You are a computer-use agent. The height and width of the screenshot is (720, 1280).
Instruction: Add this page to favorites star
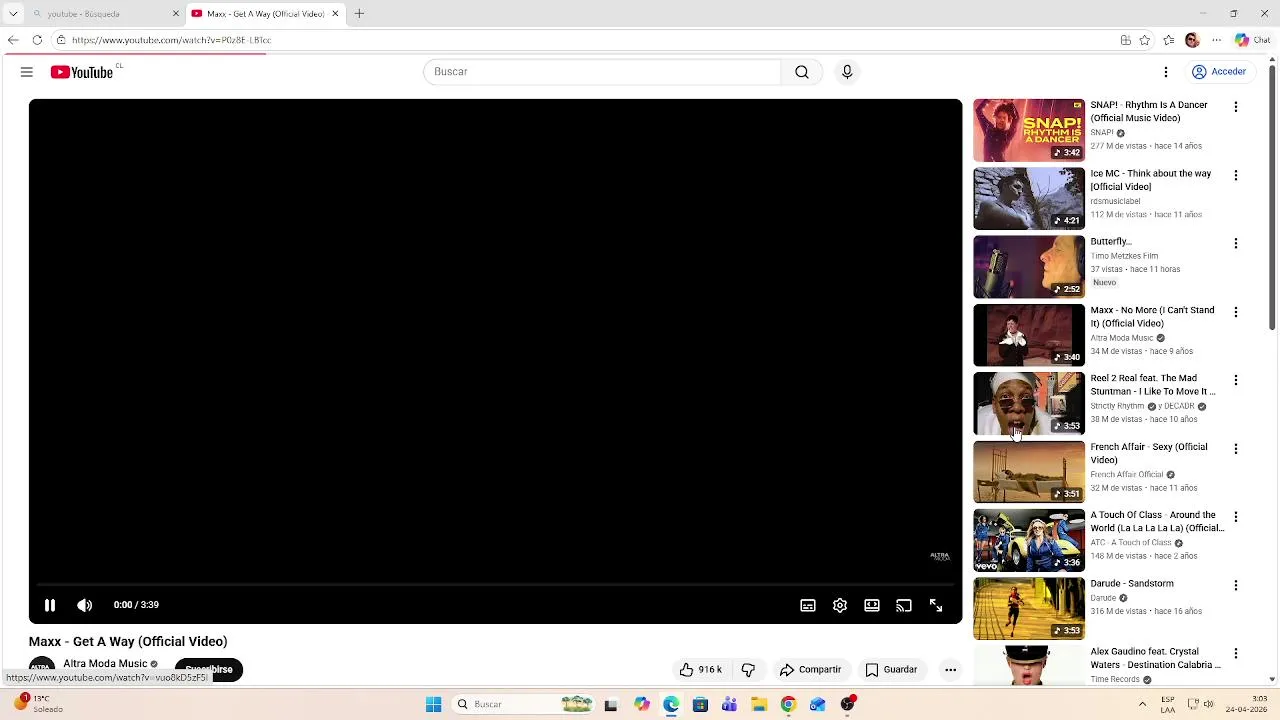pyautogui.click(x=1145, y=40)
